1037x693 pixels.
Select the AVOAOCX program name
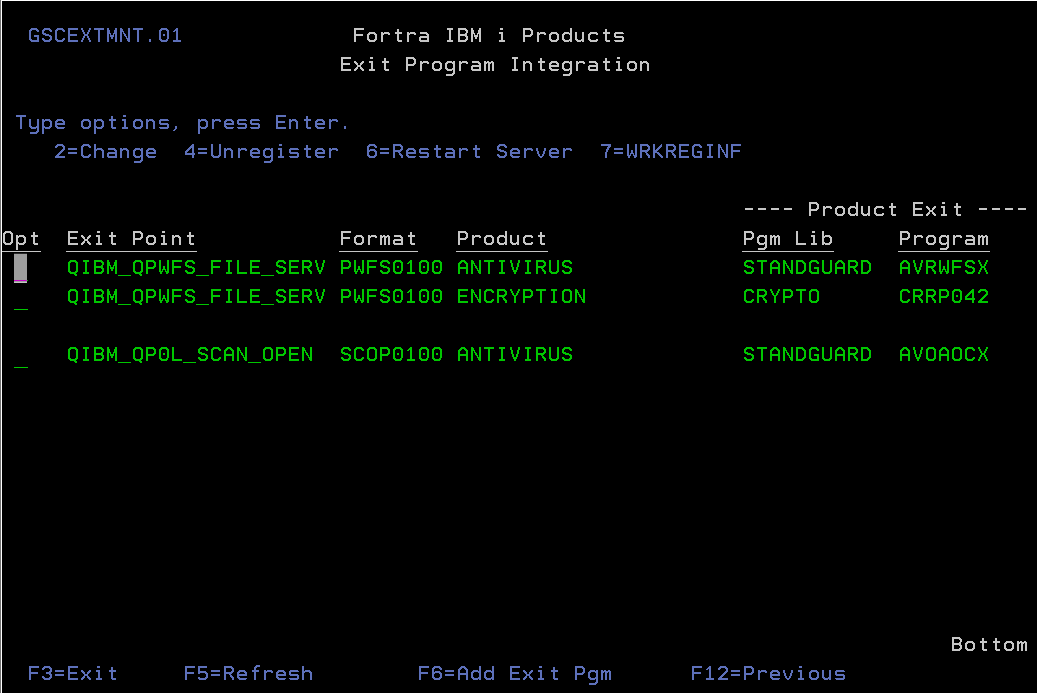click(x=943, y=354)
